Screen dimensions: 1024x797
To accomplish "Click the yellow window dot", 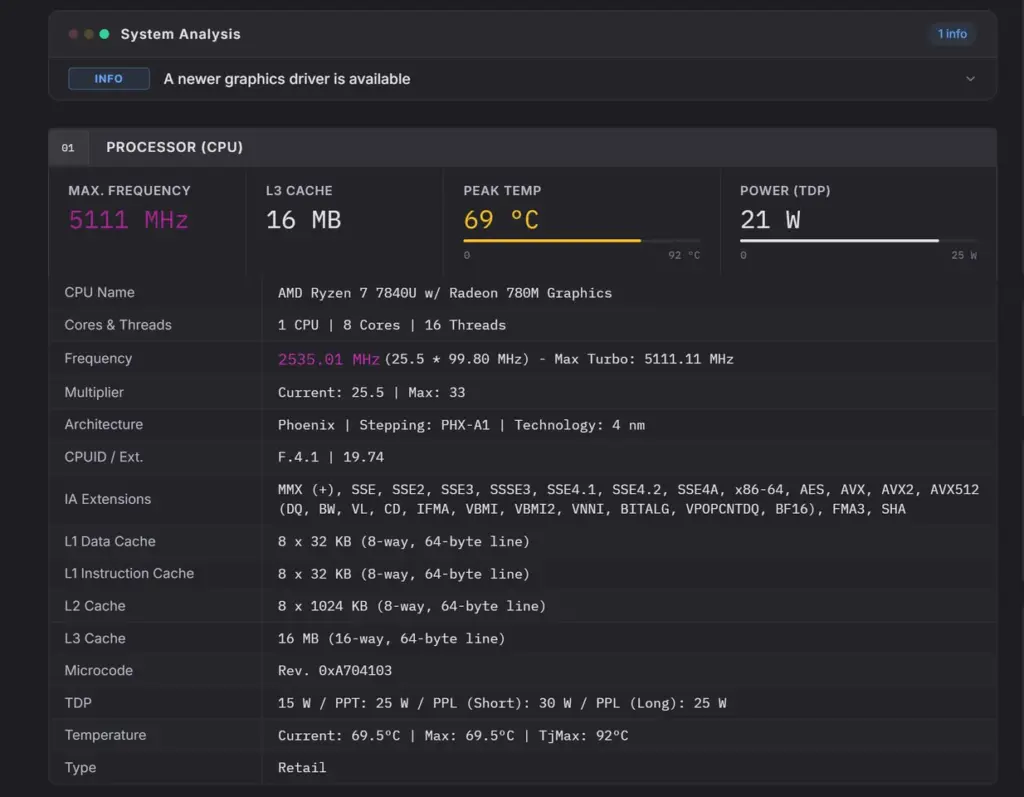I will (88, 34).
